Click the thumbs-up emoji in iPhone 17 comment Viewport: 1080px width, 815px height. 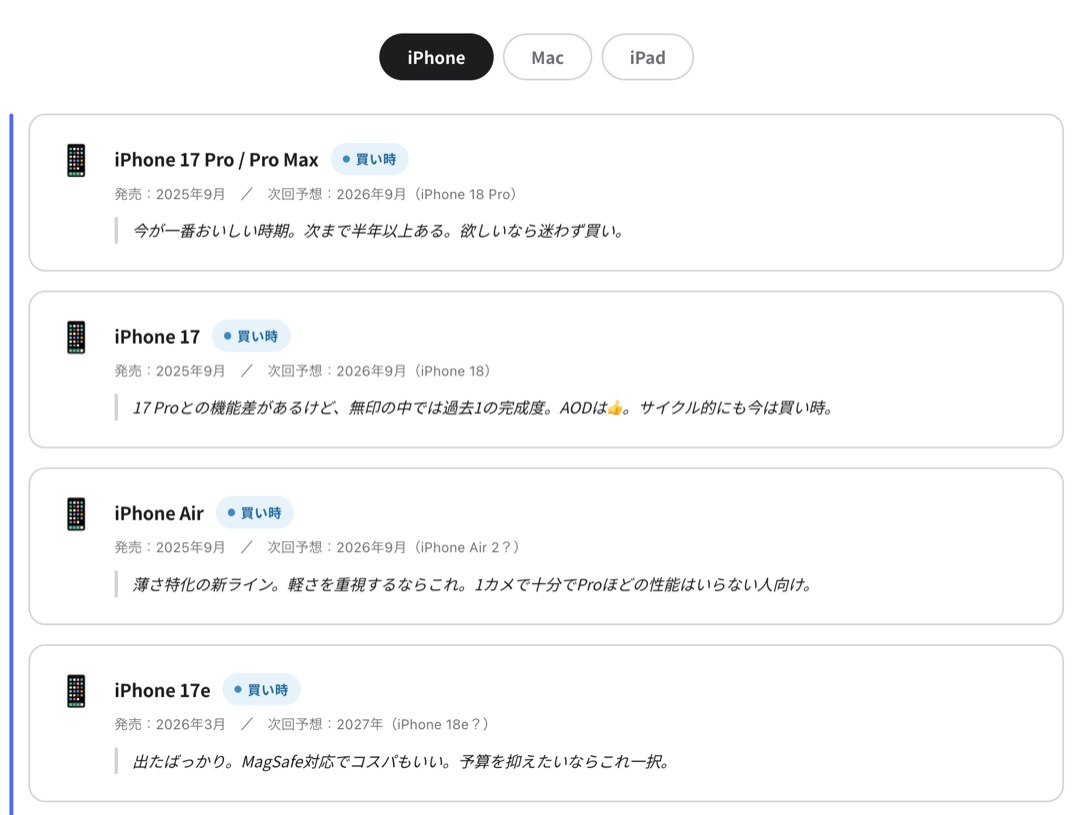click(615, 408)
